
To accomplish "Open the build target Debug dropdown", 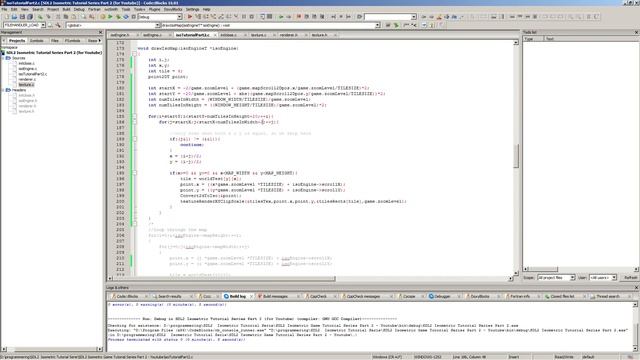I will 179,17.
